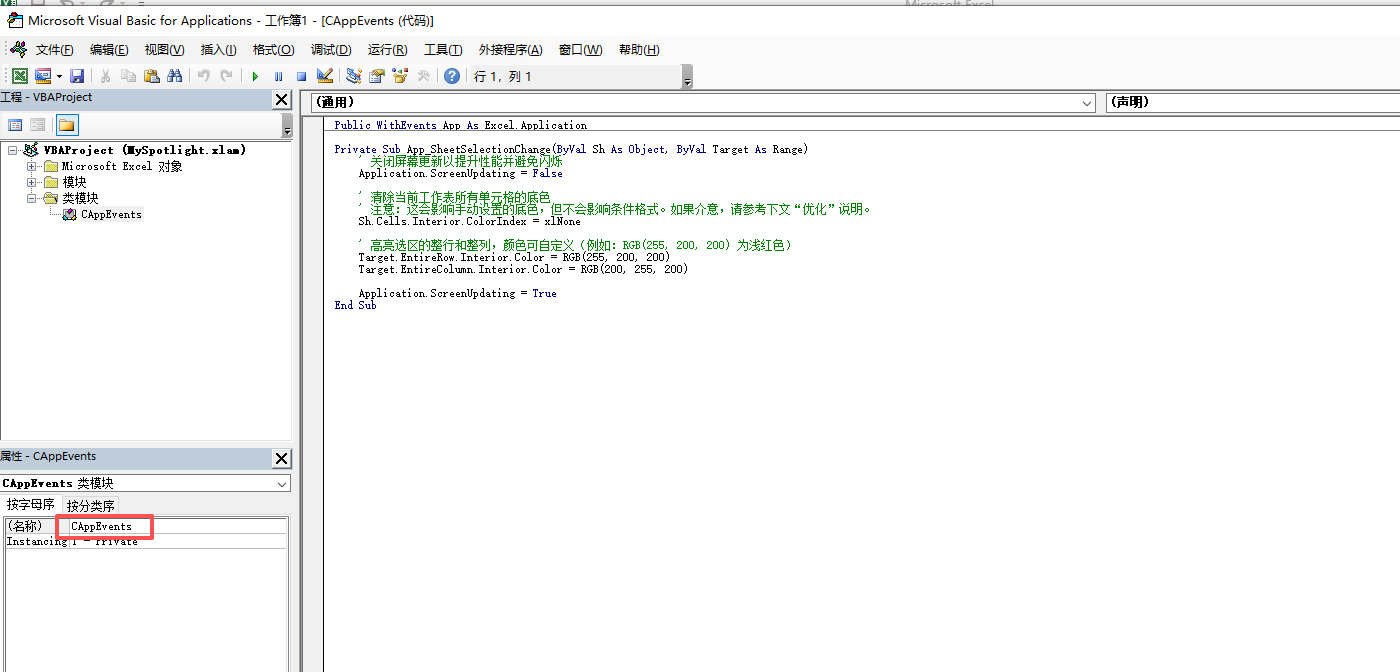Click the Paste clipboard icon

click(151, 76)
